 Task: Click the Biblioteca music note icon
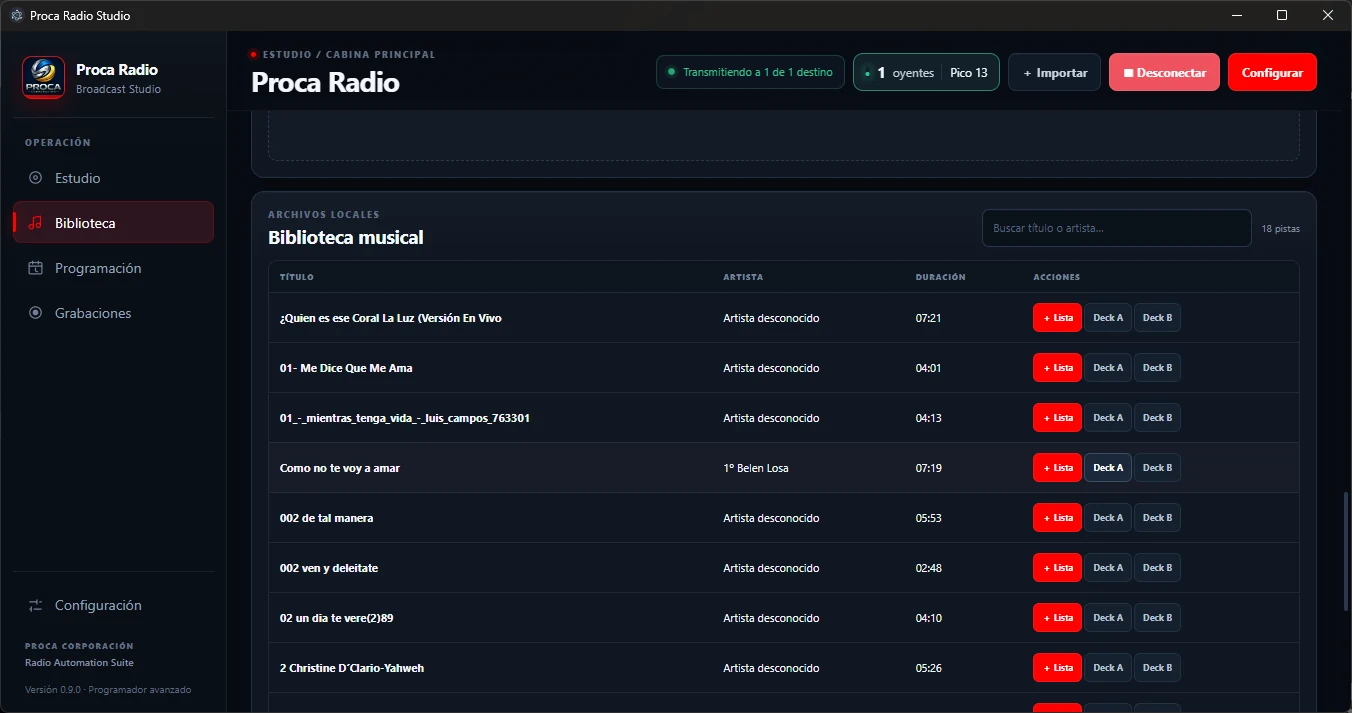click(36, 223)
